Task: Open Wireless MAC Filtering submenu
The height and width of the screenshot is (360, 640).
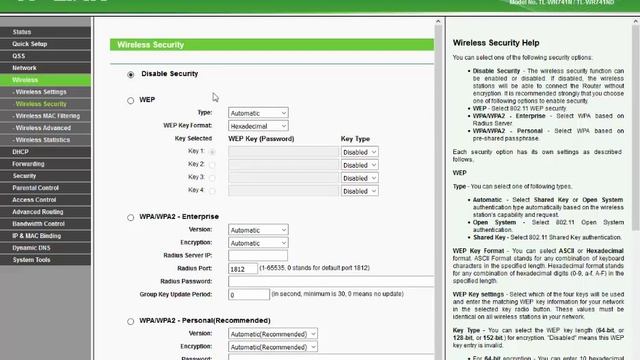Action: tap(45, 116)
